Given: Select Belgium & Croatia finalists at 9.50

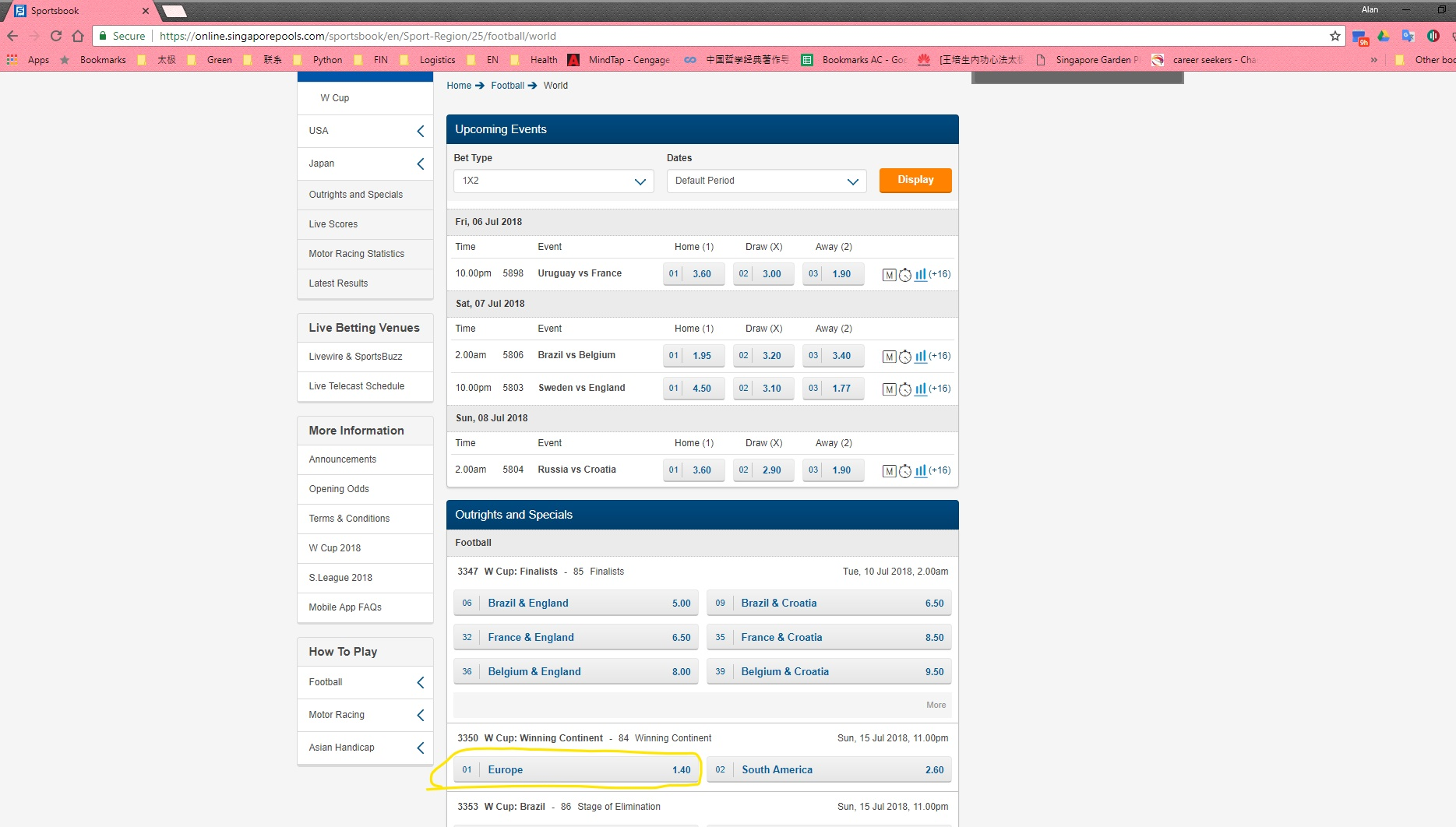Looking at the screenshot, I should coord(829,672).
